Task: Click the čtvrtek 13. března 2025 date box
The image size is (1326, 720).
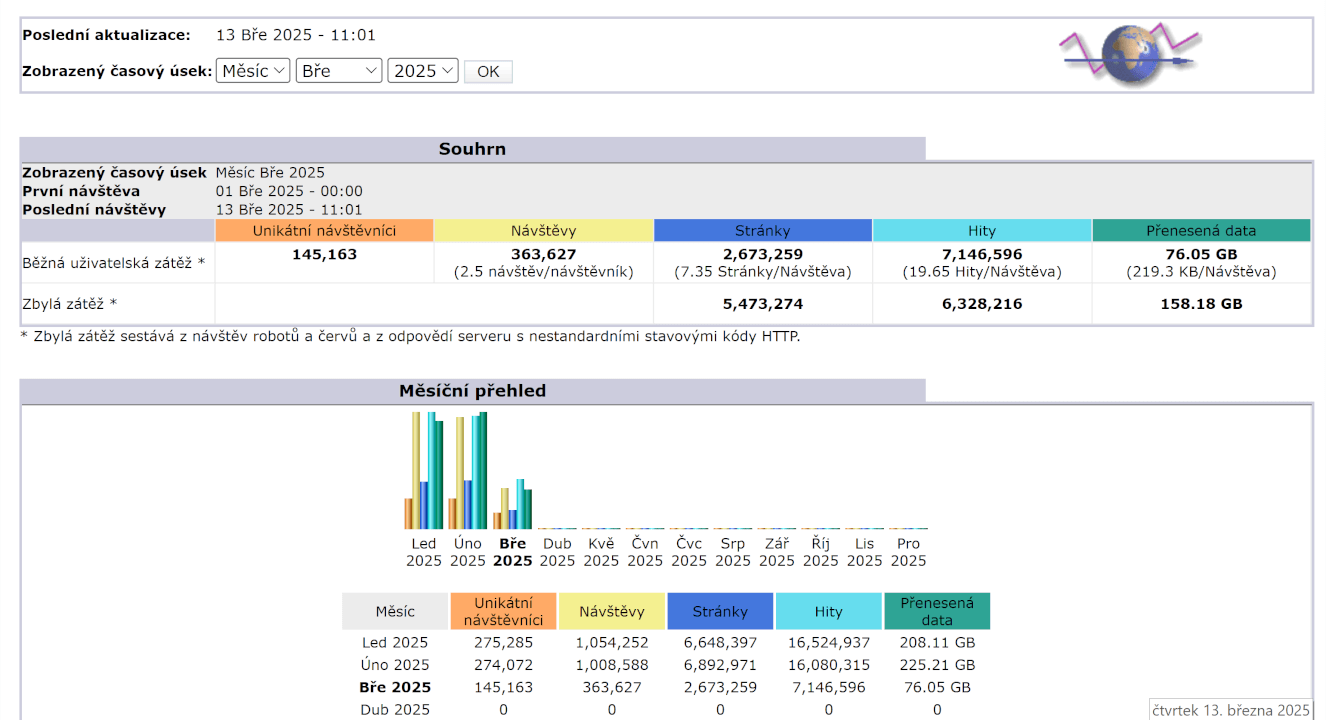Action: pos(1230,710)
